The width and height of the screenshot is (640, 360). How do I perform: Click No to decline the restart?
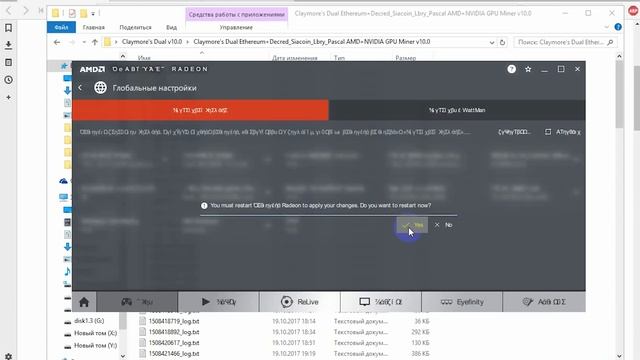444,225
